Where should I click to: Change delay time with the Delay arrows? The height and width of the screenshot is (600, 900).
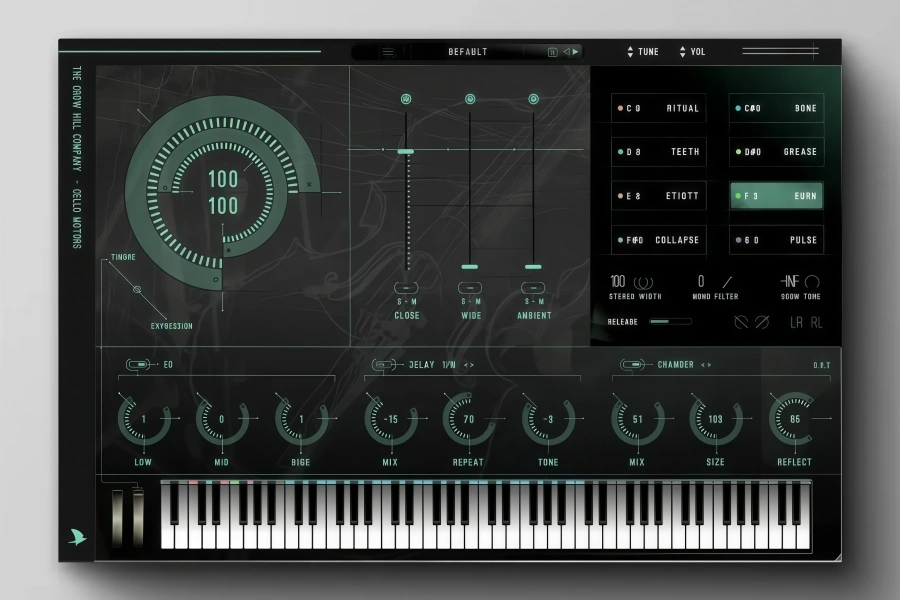coord(469,365)
